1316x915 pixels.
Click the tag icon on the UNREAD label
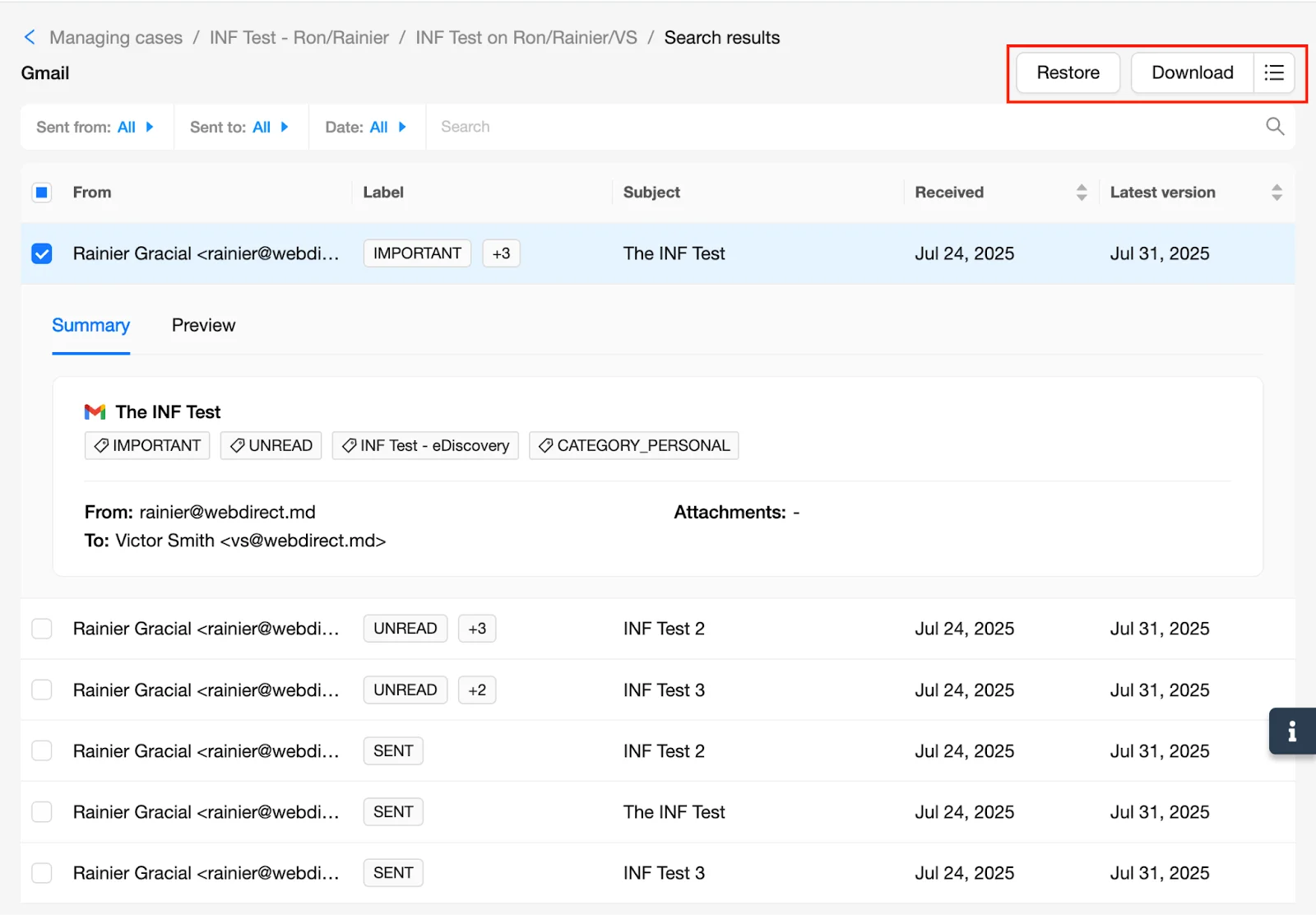(239, 445)
